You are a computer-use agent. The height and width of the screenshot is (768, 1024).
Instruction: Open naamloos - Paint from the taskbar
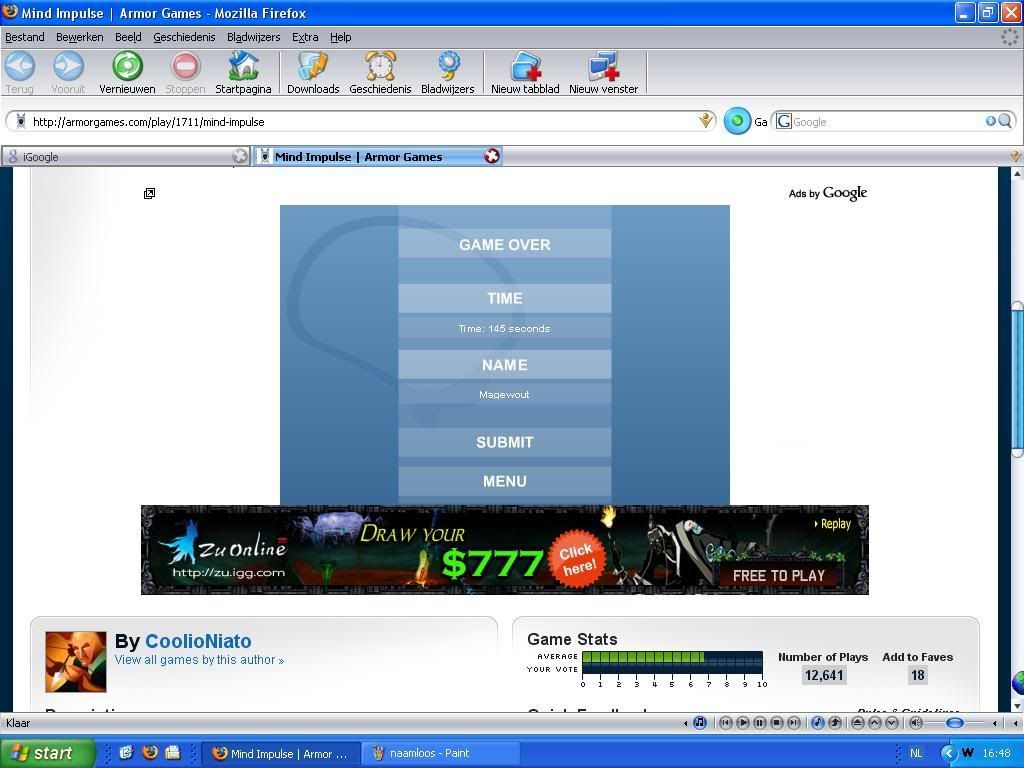tap(440, 753)
